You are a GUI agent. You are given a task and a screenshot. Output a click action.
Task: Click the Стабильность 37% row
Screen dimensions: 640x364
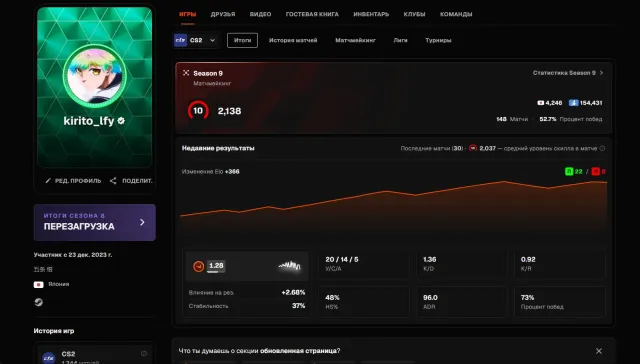247,306
